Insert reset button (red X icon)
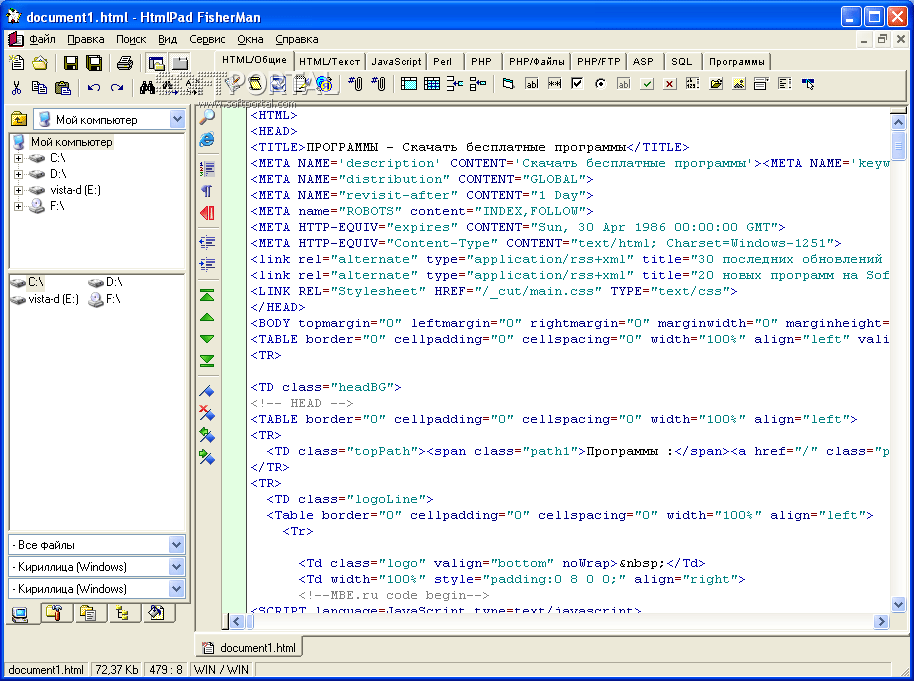This screenshot has width=914, height=681. tap(669, 84)
